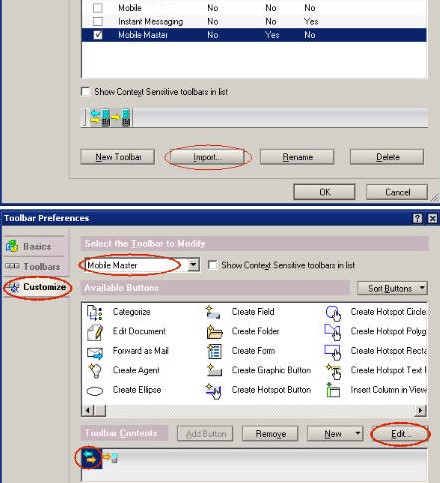Choose the Create Folder icon
The image size is (440, 483).
click(x=214, y=332)
